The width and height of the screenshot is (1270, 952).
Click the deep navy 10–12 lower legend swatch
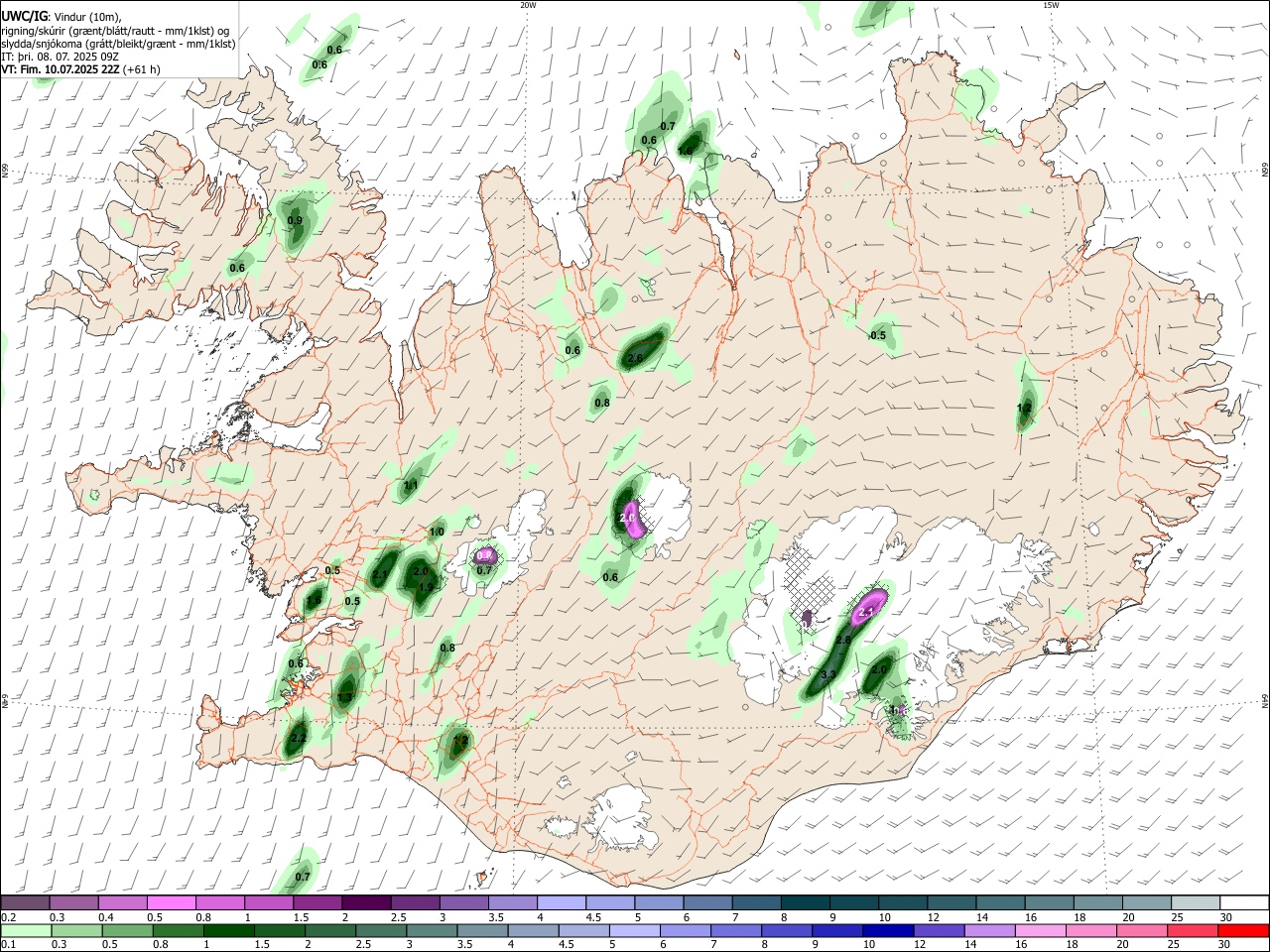(x=887, y=931)
